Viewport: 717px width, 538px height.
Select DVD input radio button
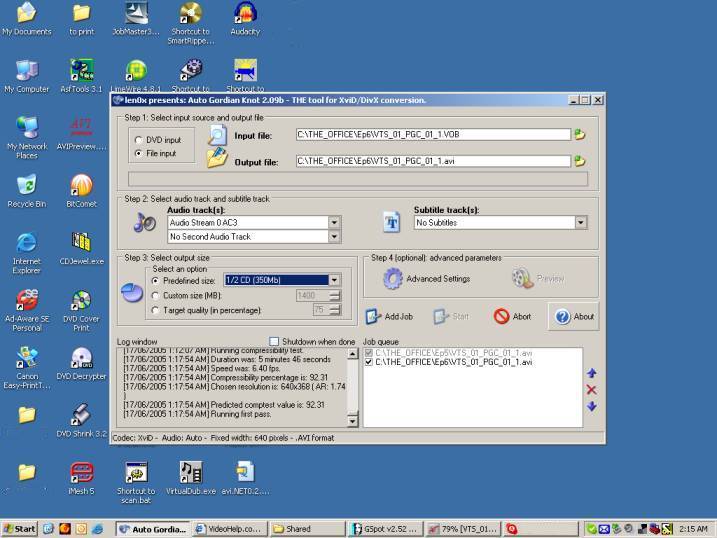point(139,140)
